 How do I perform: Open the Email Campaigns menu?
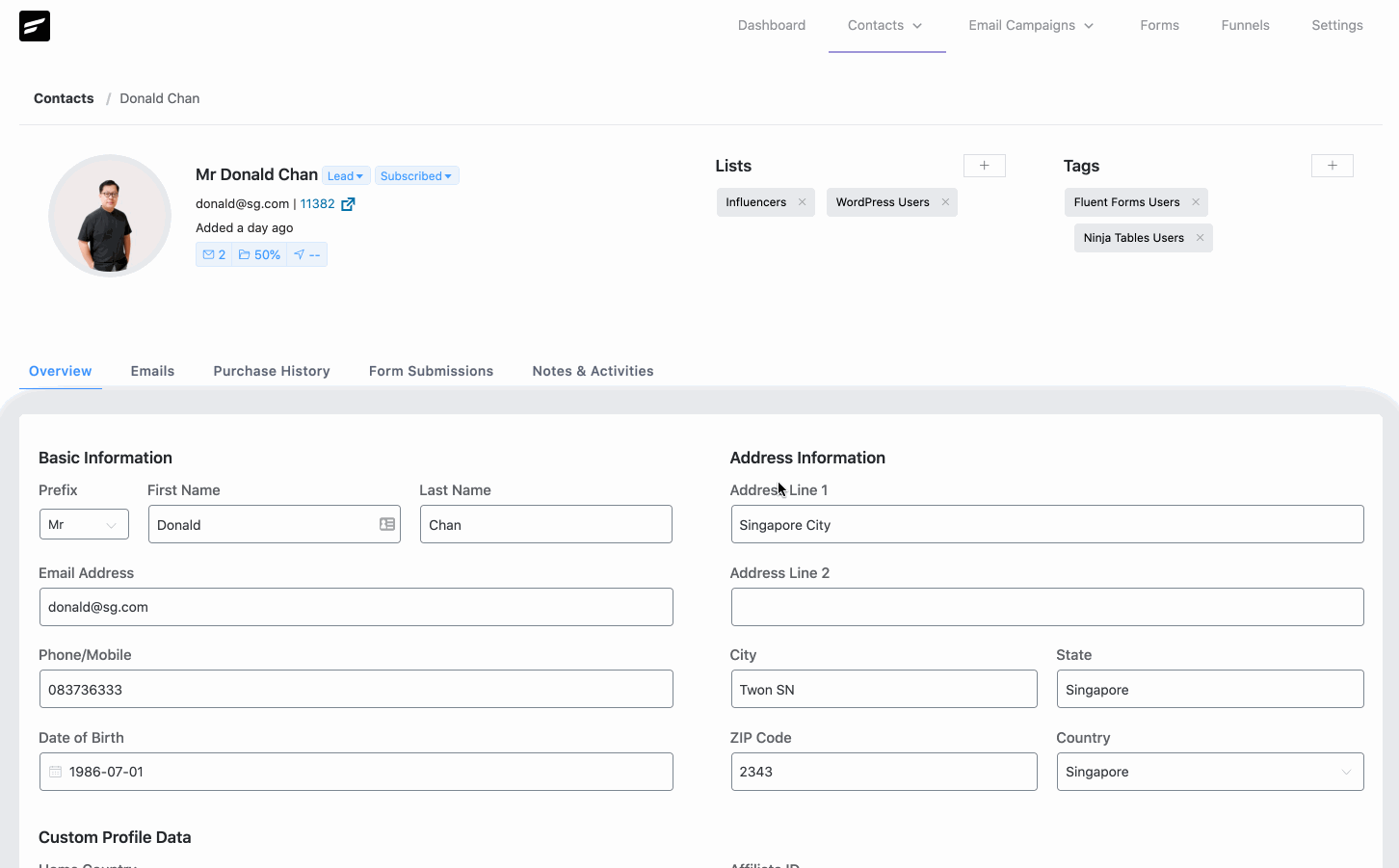point(1030,25)
